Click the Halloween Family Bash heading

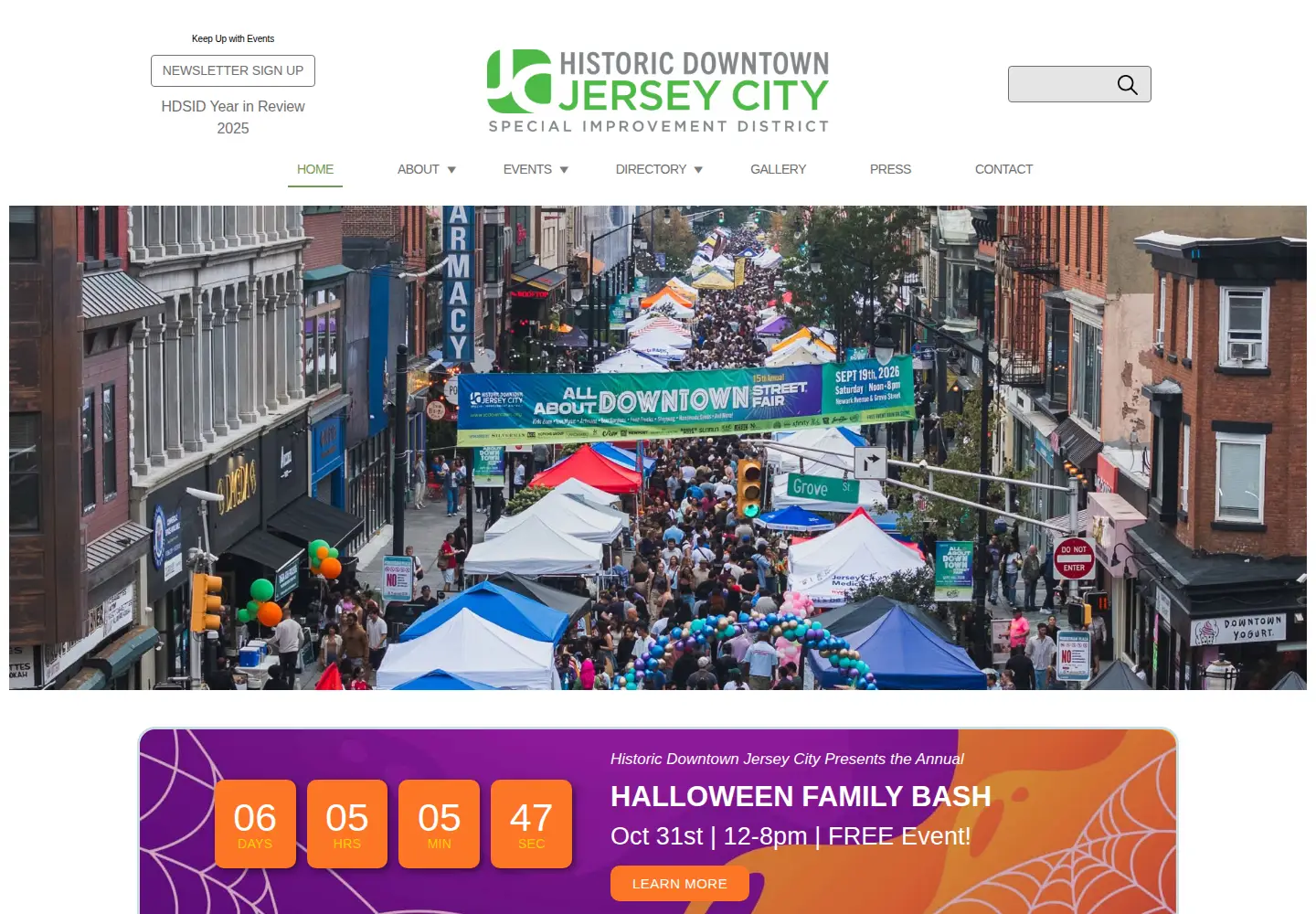tap(801, 796)
